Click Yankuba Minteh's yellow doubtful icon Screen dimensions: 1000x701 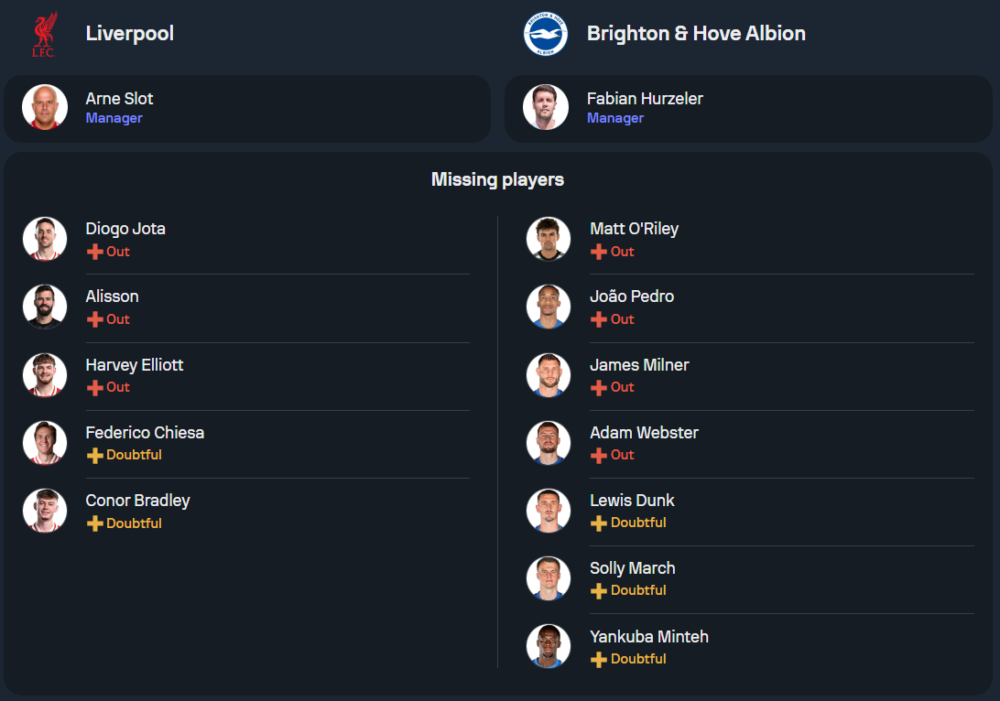(x=599, y=659)
